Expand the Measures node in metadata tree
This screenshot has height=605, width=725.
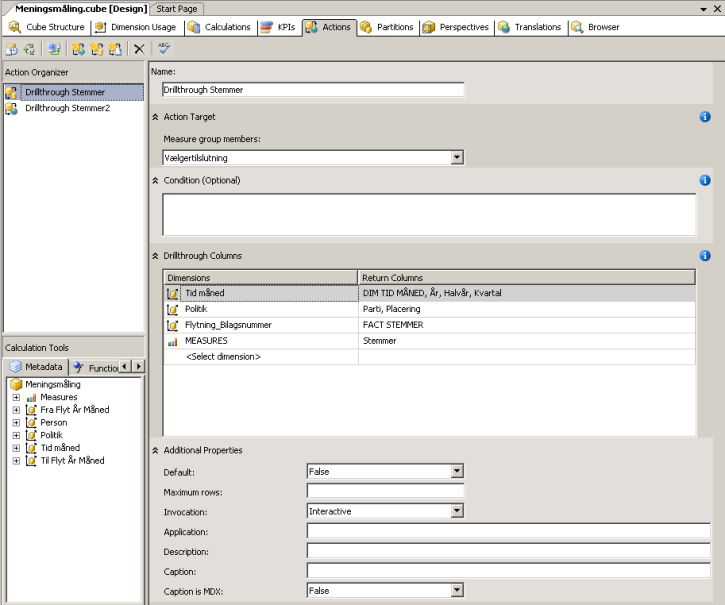16,397
